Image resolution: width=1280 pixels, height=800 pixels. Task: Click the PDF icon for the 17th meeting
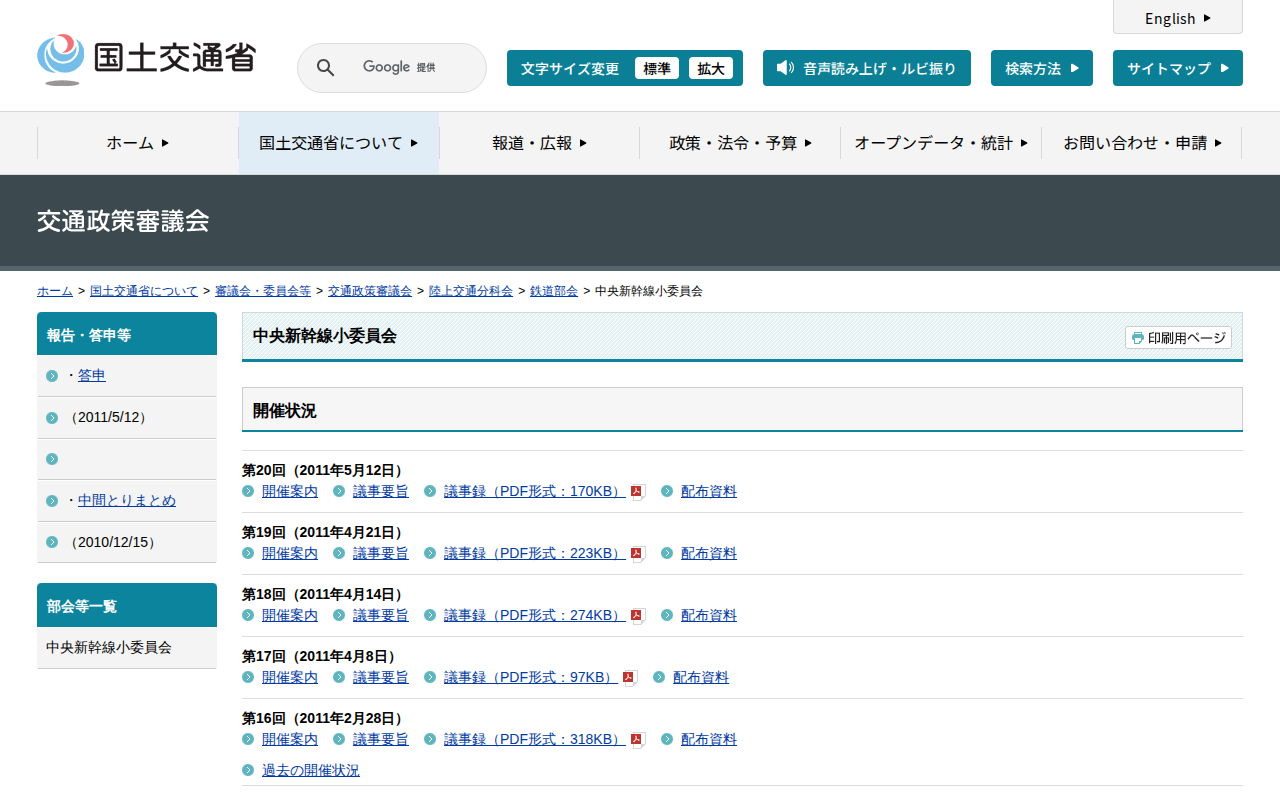pos(630,678)
